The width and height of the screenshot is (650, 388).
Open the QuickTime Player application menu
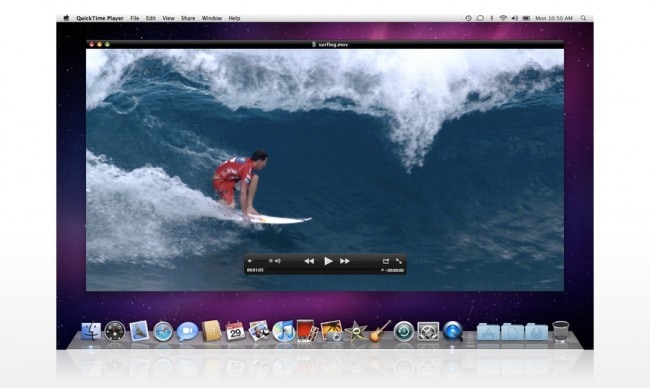coord(100,18)
